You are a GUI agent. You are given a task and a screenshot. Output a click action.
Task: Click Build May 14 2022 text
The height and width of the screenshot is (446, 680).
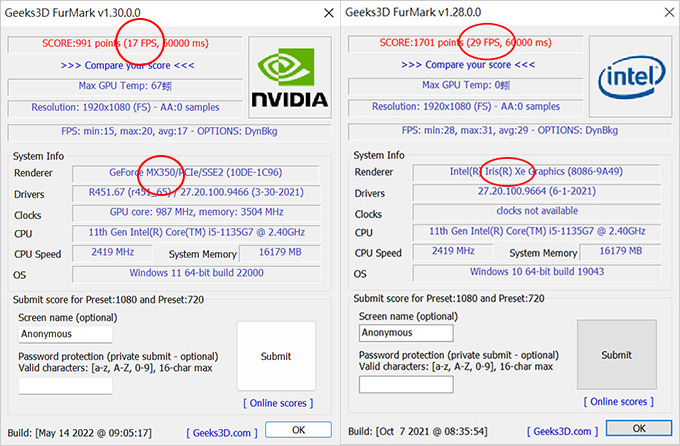point(80,433)
